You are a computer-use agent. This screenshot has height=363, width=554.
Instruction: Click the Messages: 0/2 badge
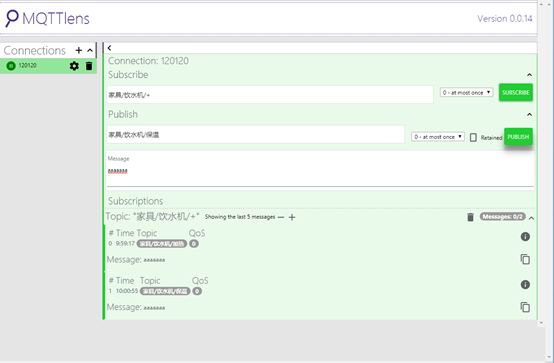(x=502, y=217)
